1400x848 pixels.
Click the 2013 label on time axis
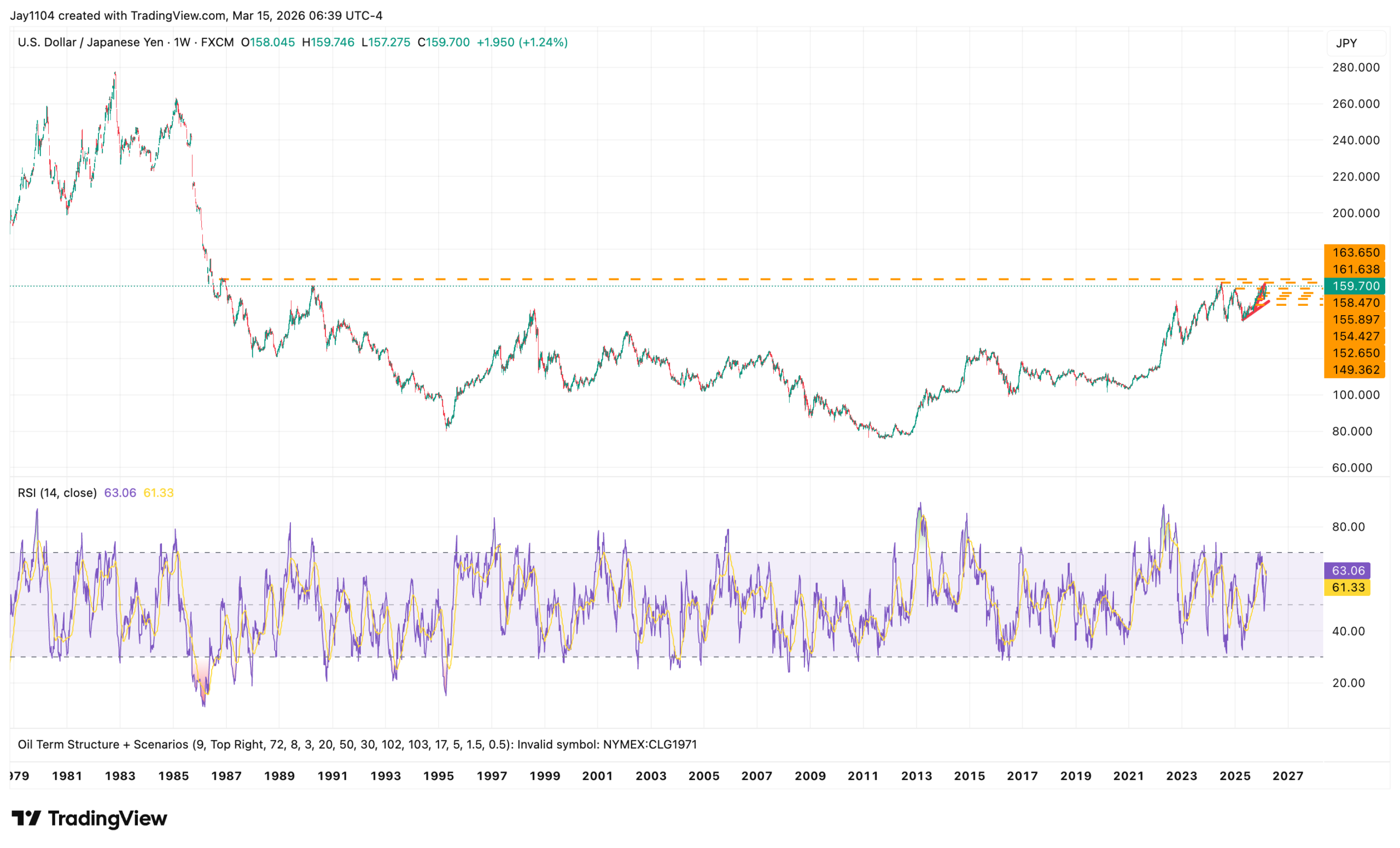[916, 776]
